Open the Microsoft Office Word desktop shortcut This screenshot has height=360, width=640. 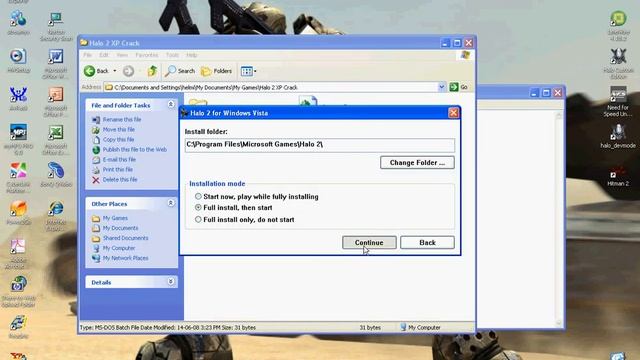pos(56,64)
